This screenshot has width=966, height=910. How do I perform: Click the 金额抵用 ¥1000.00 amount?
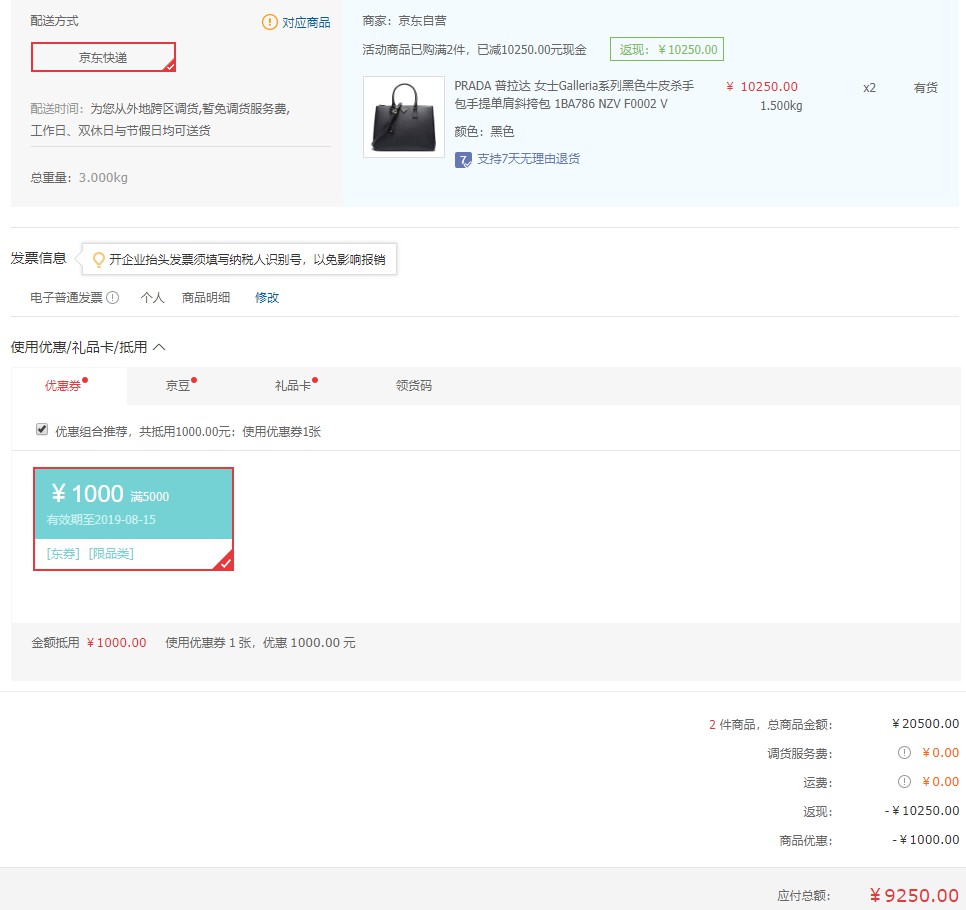(116, 643)
